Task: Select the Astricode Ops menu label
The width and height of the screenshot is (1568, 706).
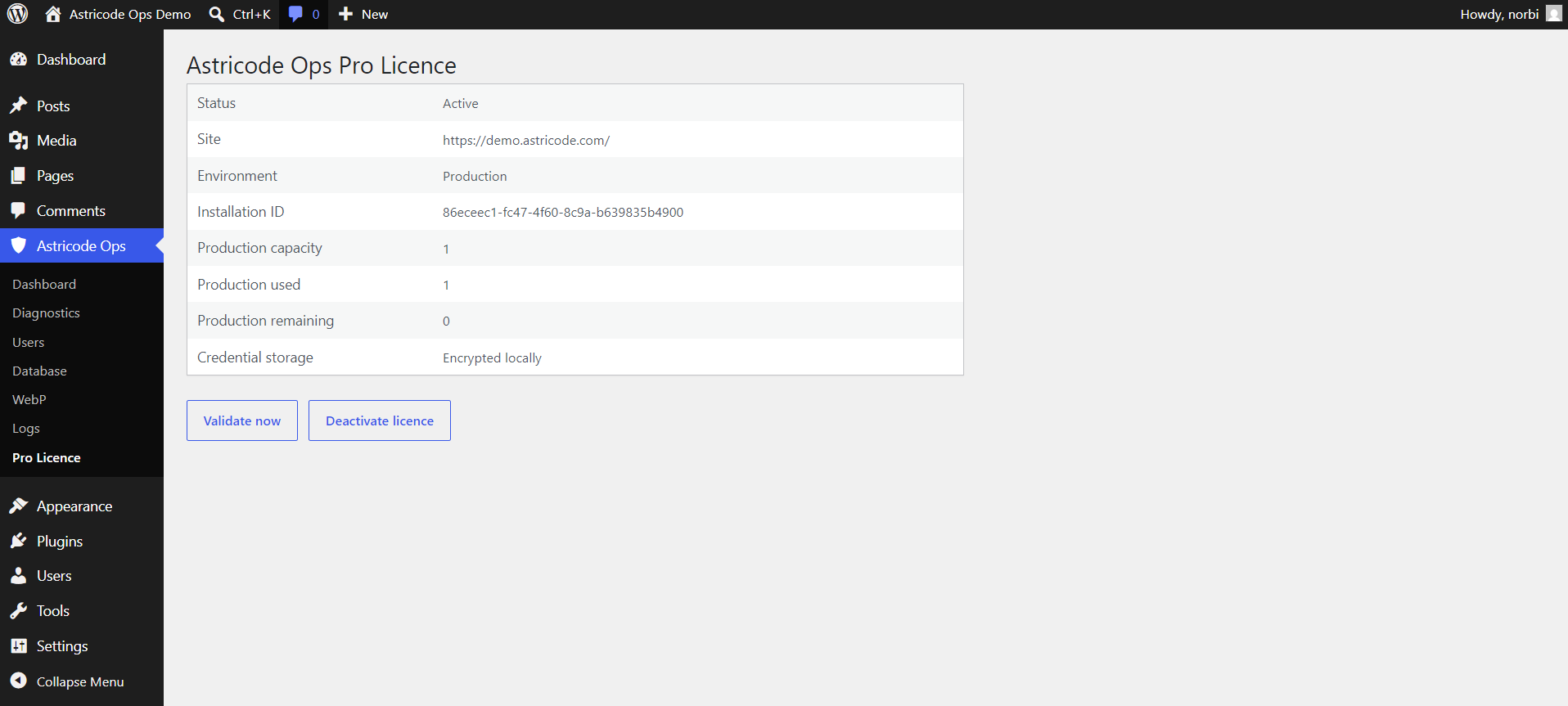Action: coord(81,246)
